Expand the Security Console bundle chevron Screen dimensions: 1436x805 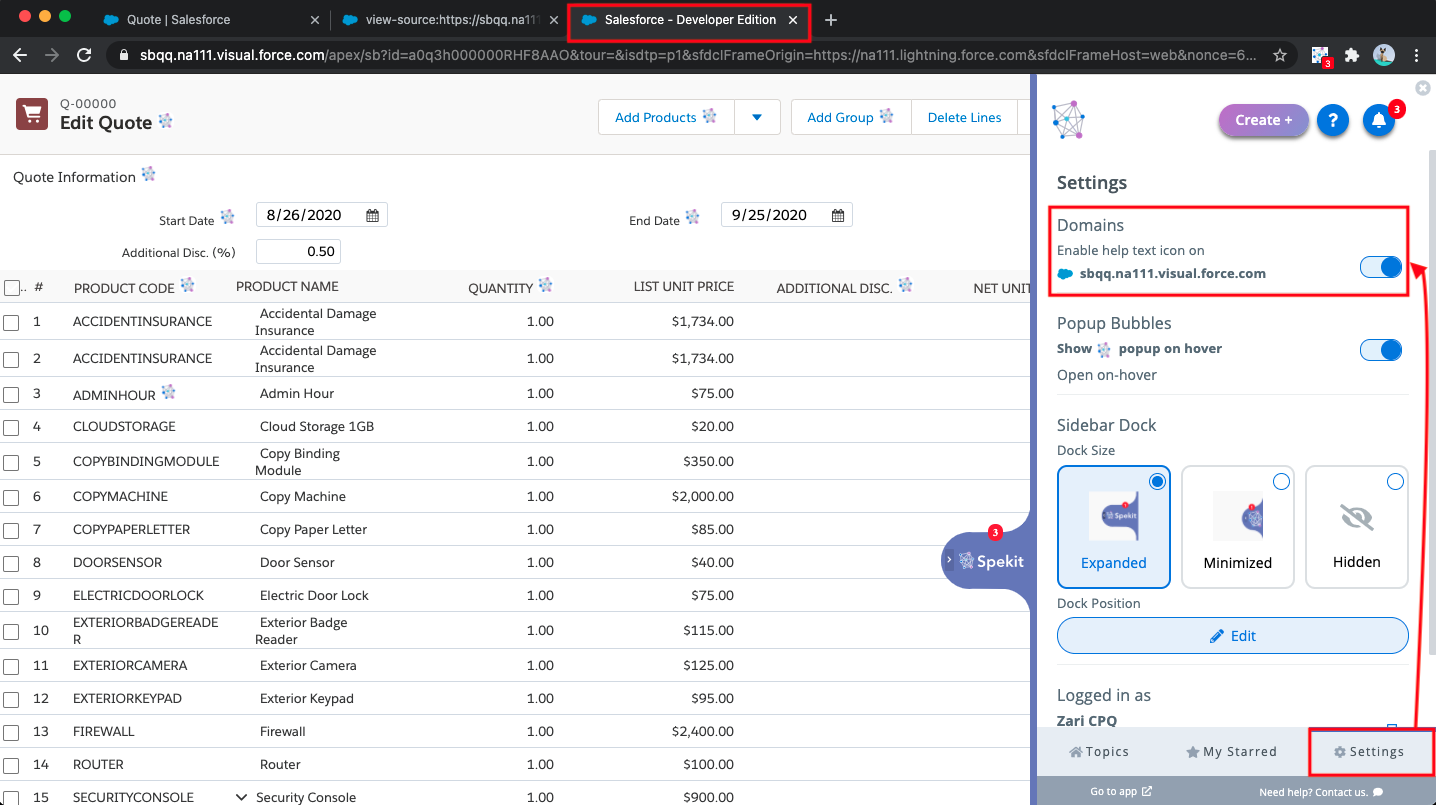tap(241, 797)
